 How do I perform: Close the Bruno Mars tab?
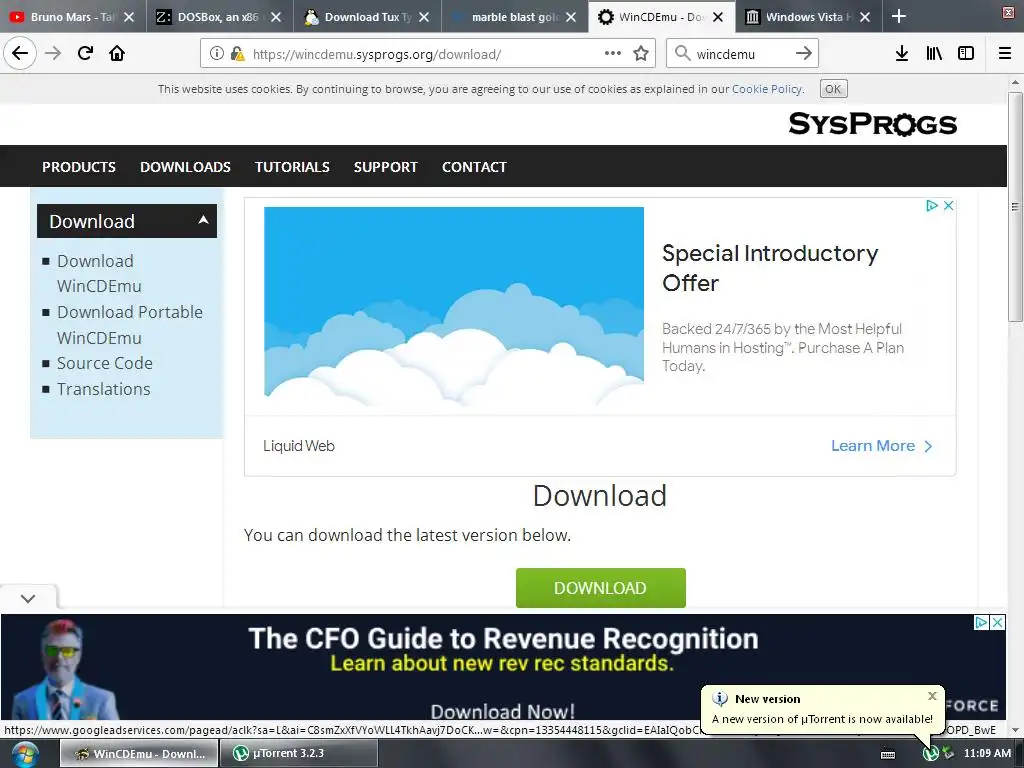pos(129,17)
